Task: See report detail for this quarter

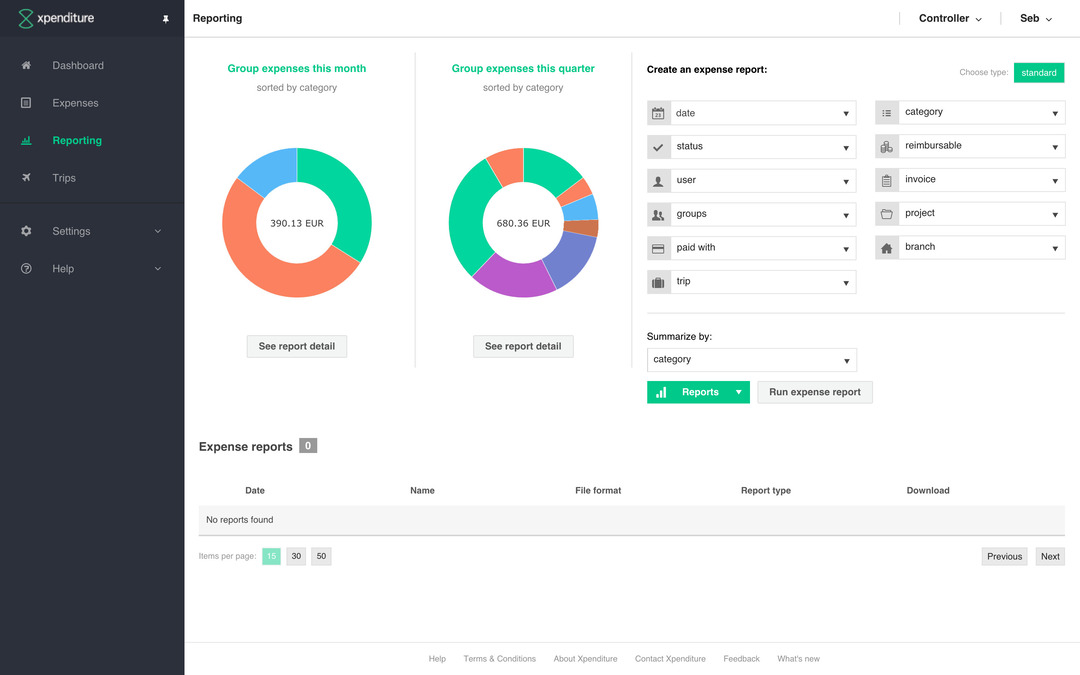Action: (523, 346)
